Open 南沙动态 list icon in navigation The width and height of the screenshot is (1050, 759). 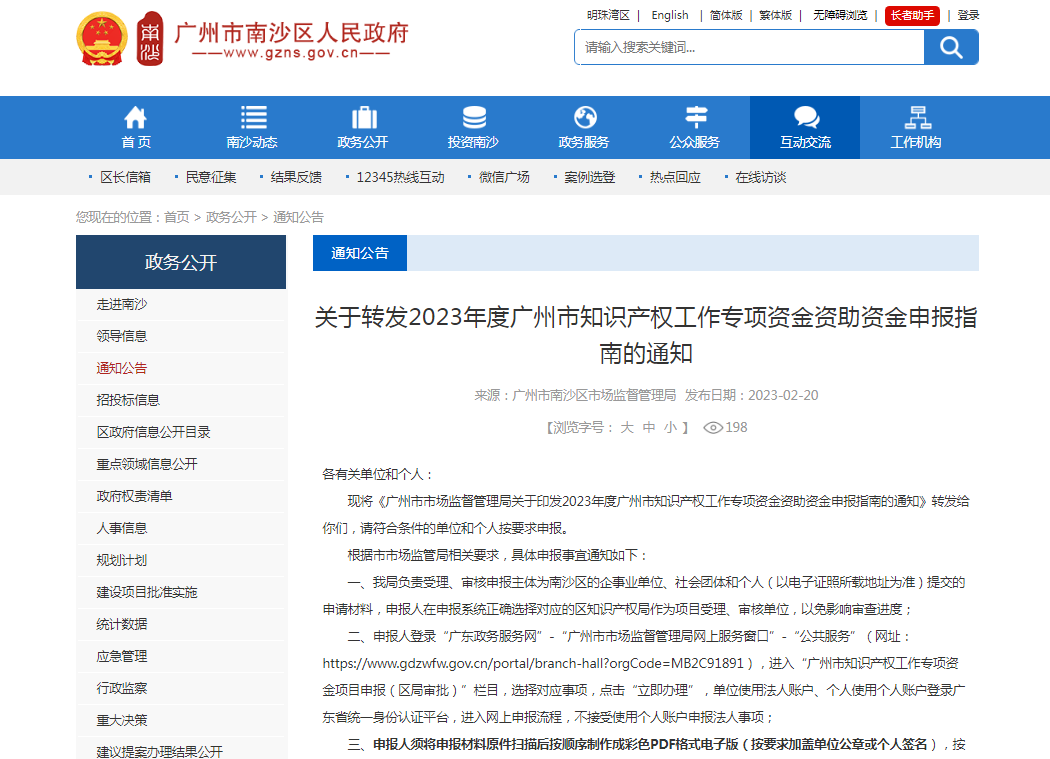click(x=253, y=118)
